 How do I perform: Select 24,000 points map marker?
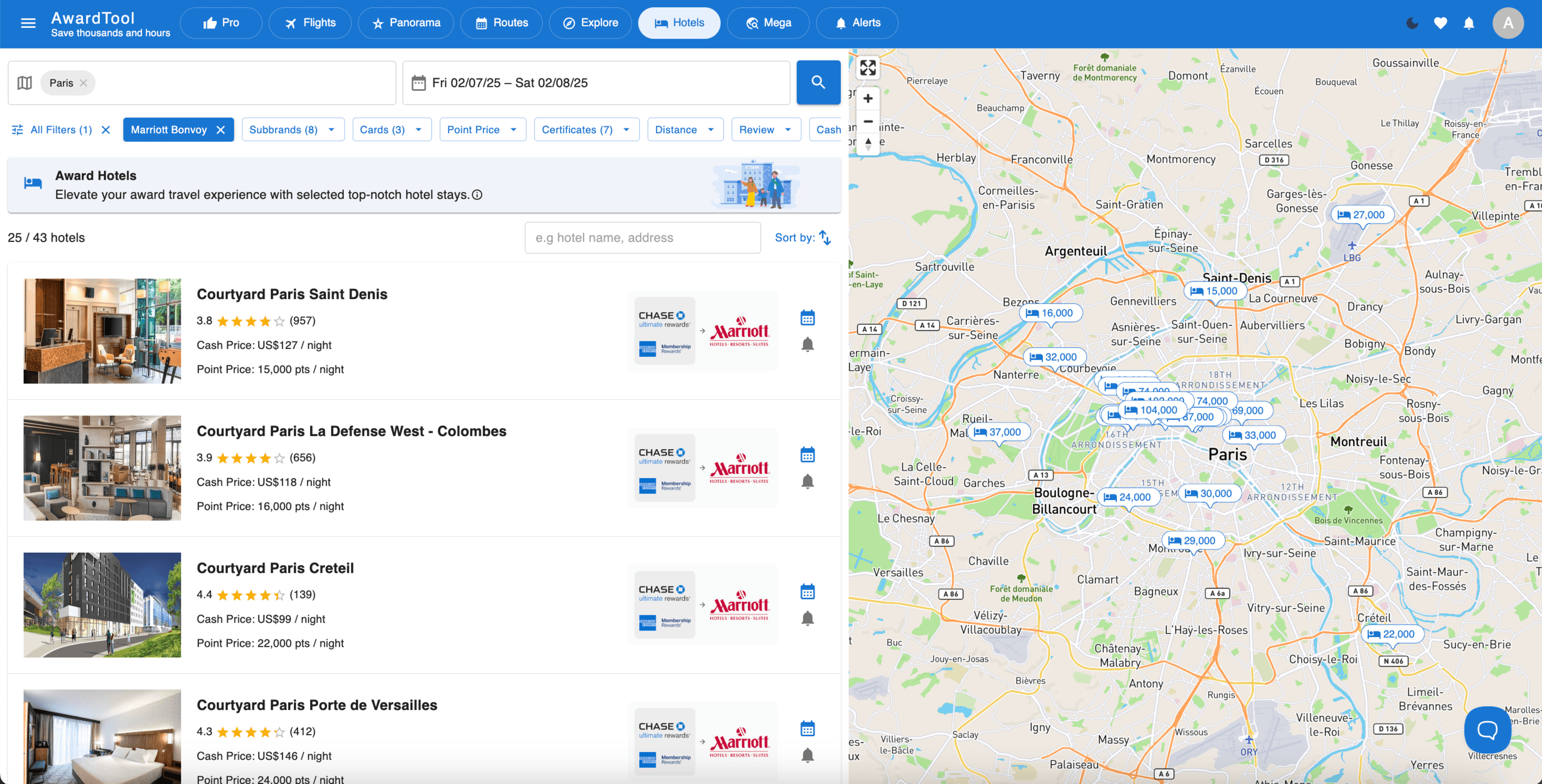coord(1129,497)
